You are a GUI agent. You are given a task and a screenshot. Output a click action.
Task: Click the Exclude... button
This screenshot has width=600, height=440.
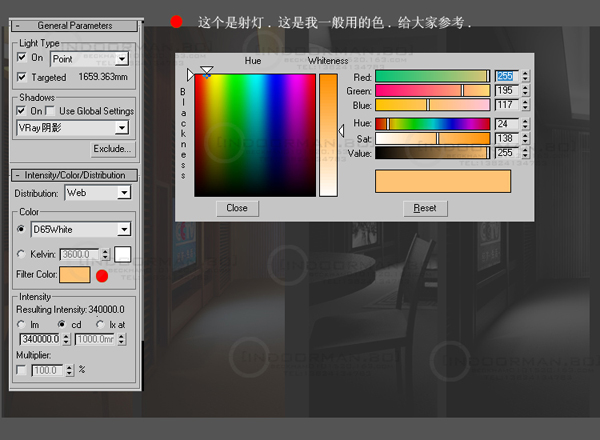tap(112, 149)
